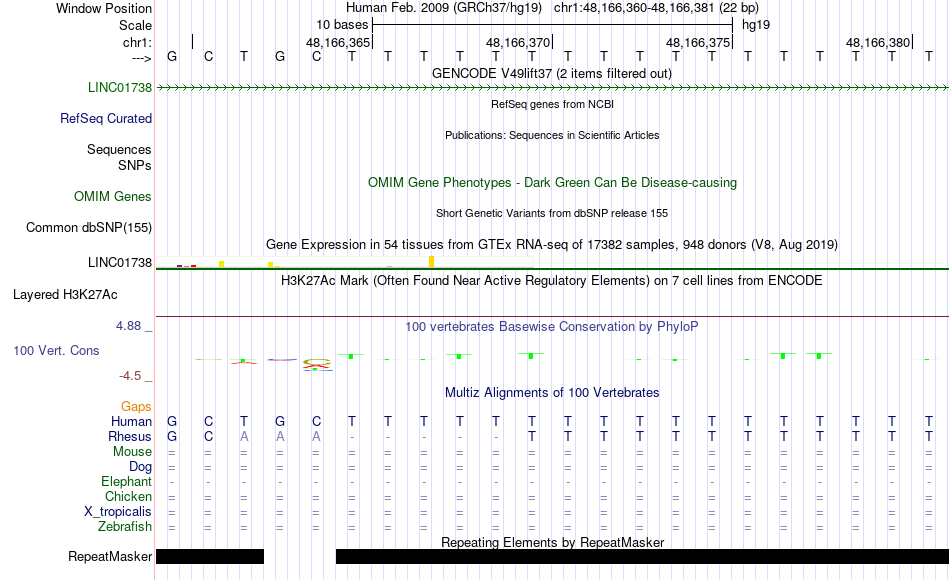This screenshot has width=950, height=580.
Task: Select the Elephant species label
Action: 126,481
